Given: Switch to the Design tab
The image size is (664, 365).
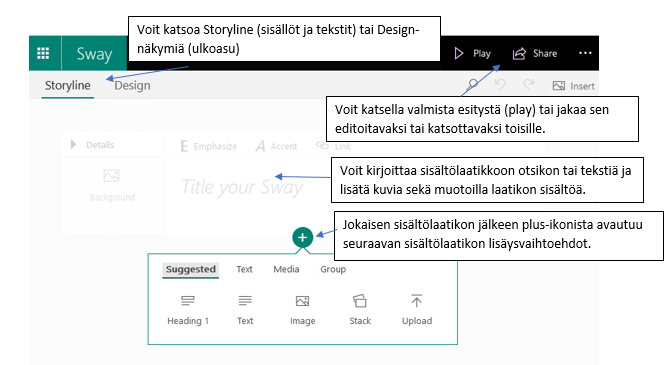Looking at the screenshot, I should (x=132, y=86).
